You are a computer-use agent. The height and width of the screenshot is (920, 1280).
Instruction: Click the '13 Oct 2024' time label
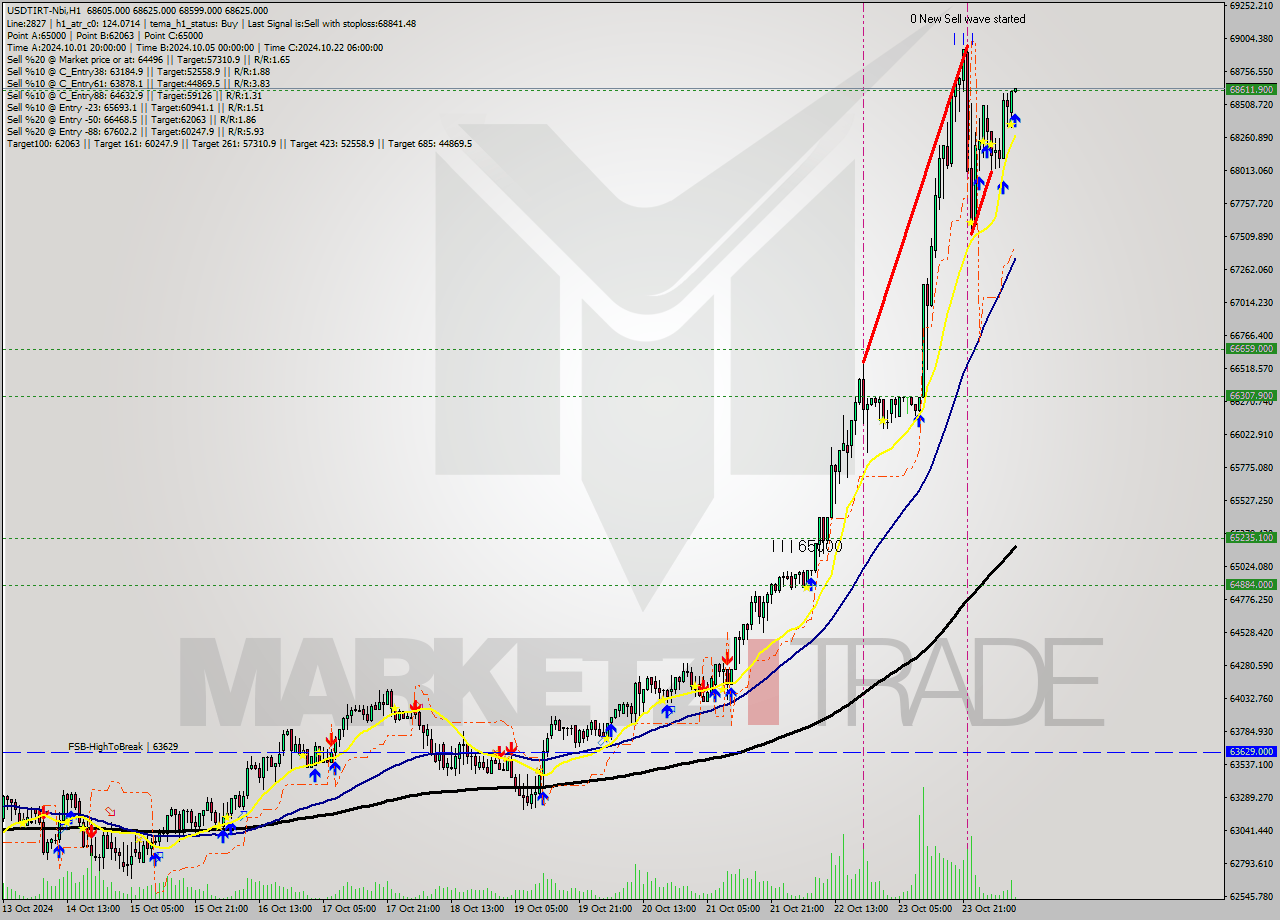coord(28,909)
